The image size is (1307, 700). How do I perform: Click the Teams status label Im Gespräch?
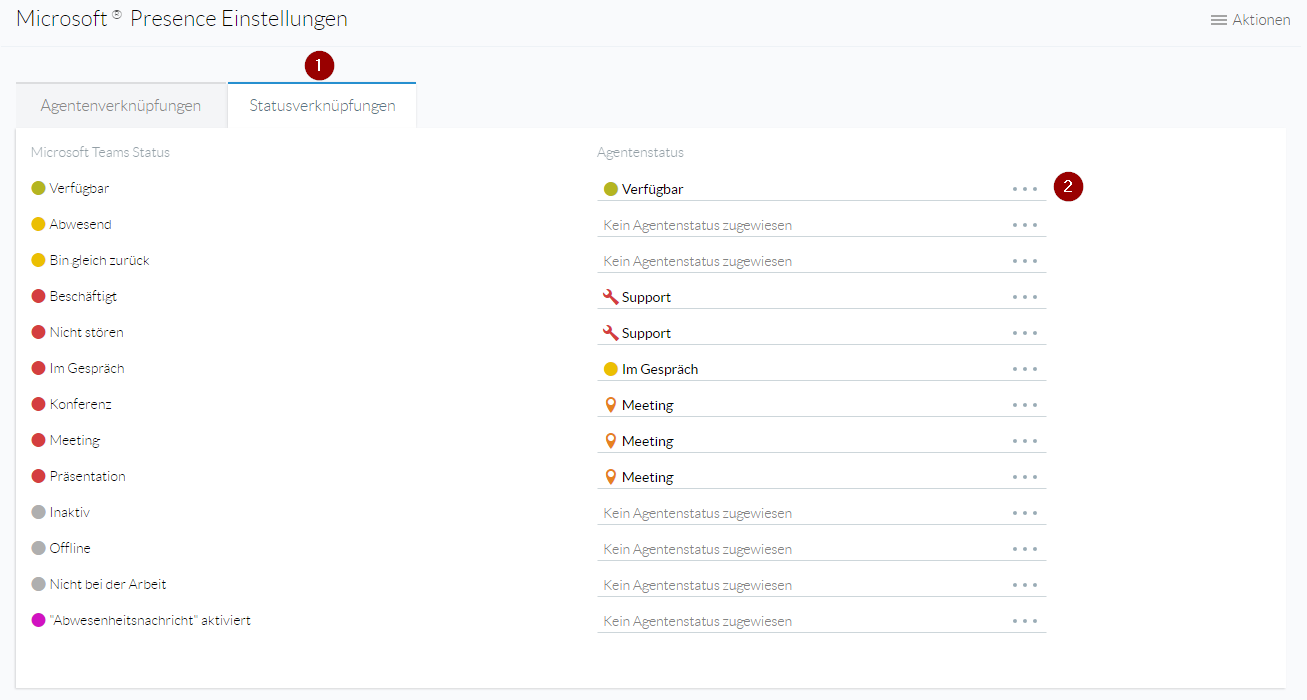86,368
